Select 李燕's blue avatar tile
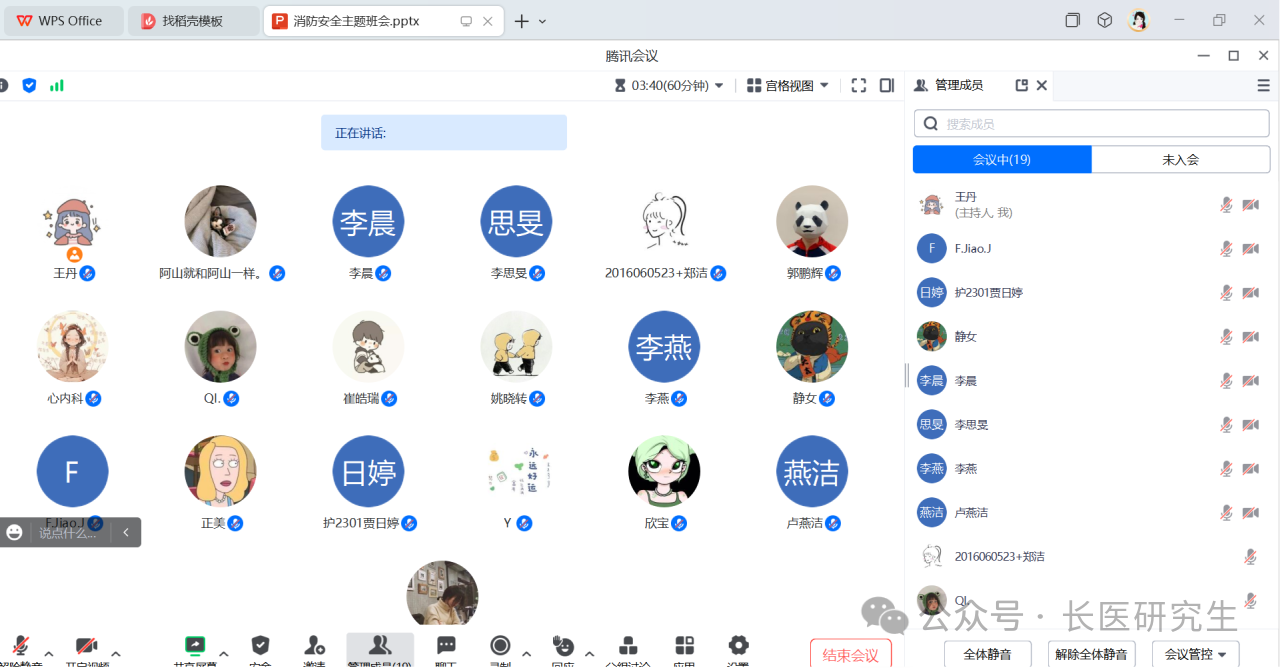Screen dimensions: 1280x668 [x=664, y=346]
